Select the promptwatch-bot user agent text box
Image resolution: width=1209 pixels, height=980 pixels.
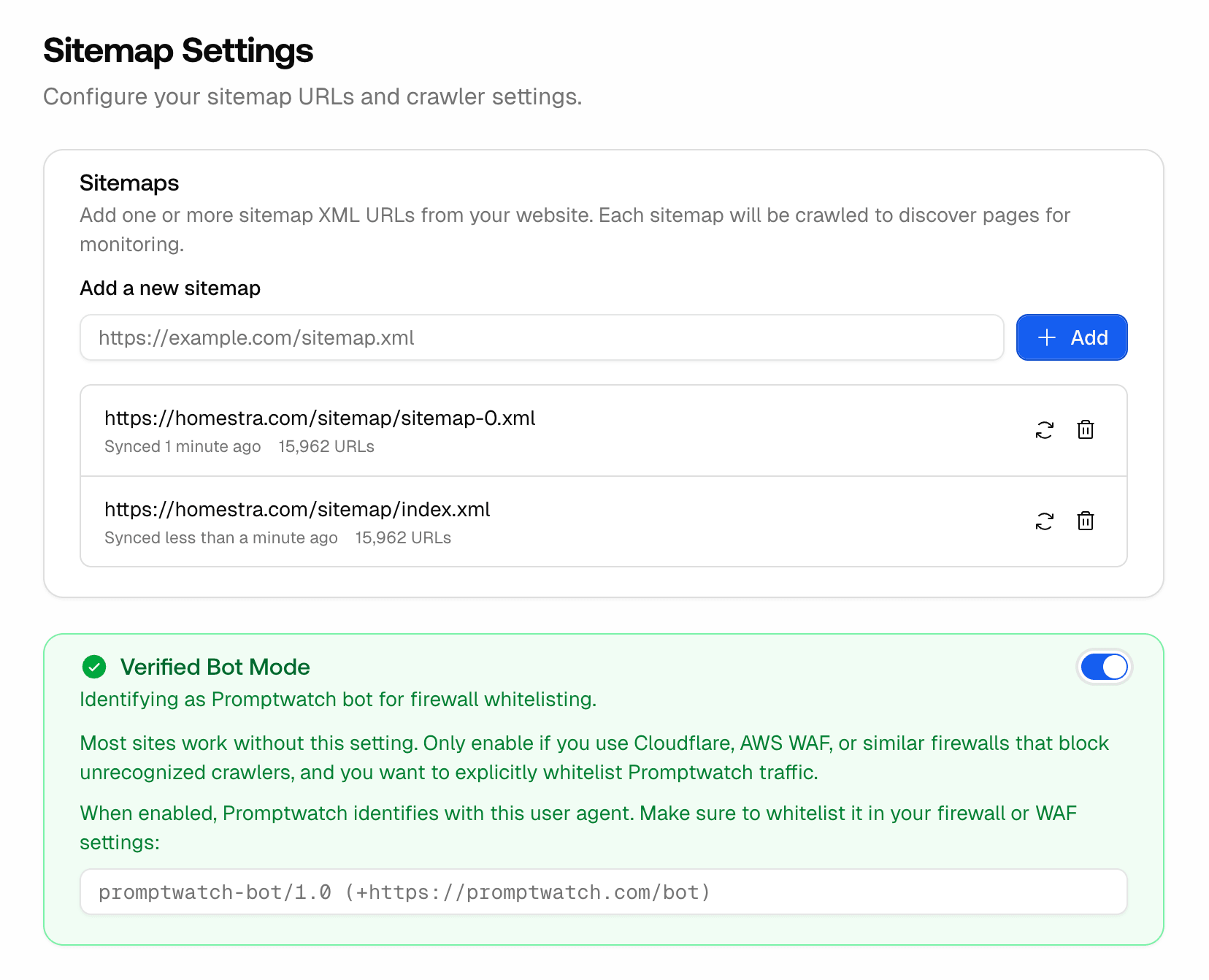click(x=604, y=892)
